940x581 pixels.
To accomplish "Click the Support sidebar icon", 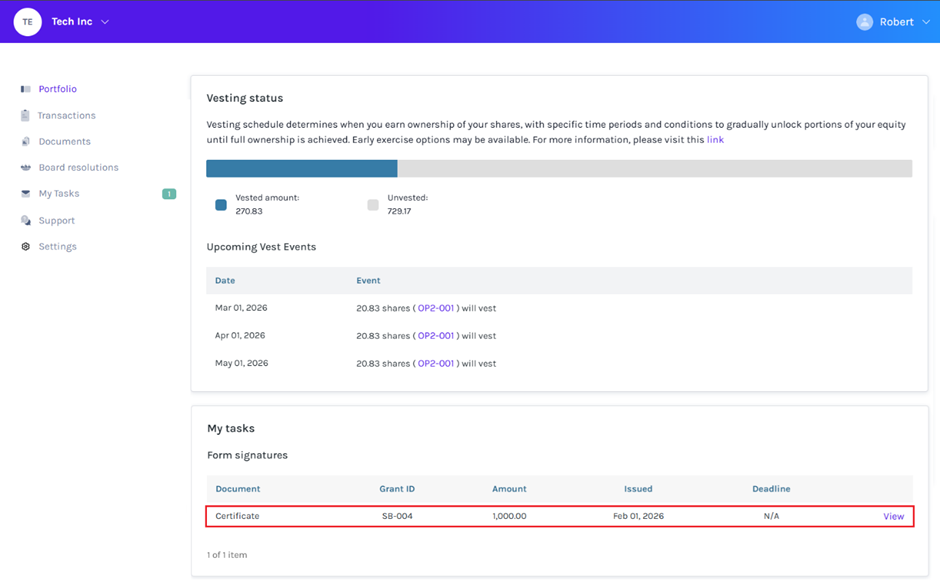I will point(26,220).
